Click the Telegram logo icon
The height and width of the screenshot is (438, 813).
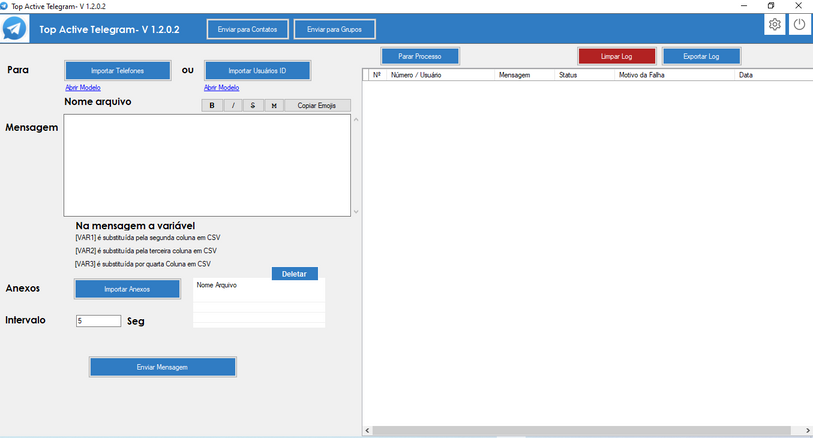point(15,29)
